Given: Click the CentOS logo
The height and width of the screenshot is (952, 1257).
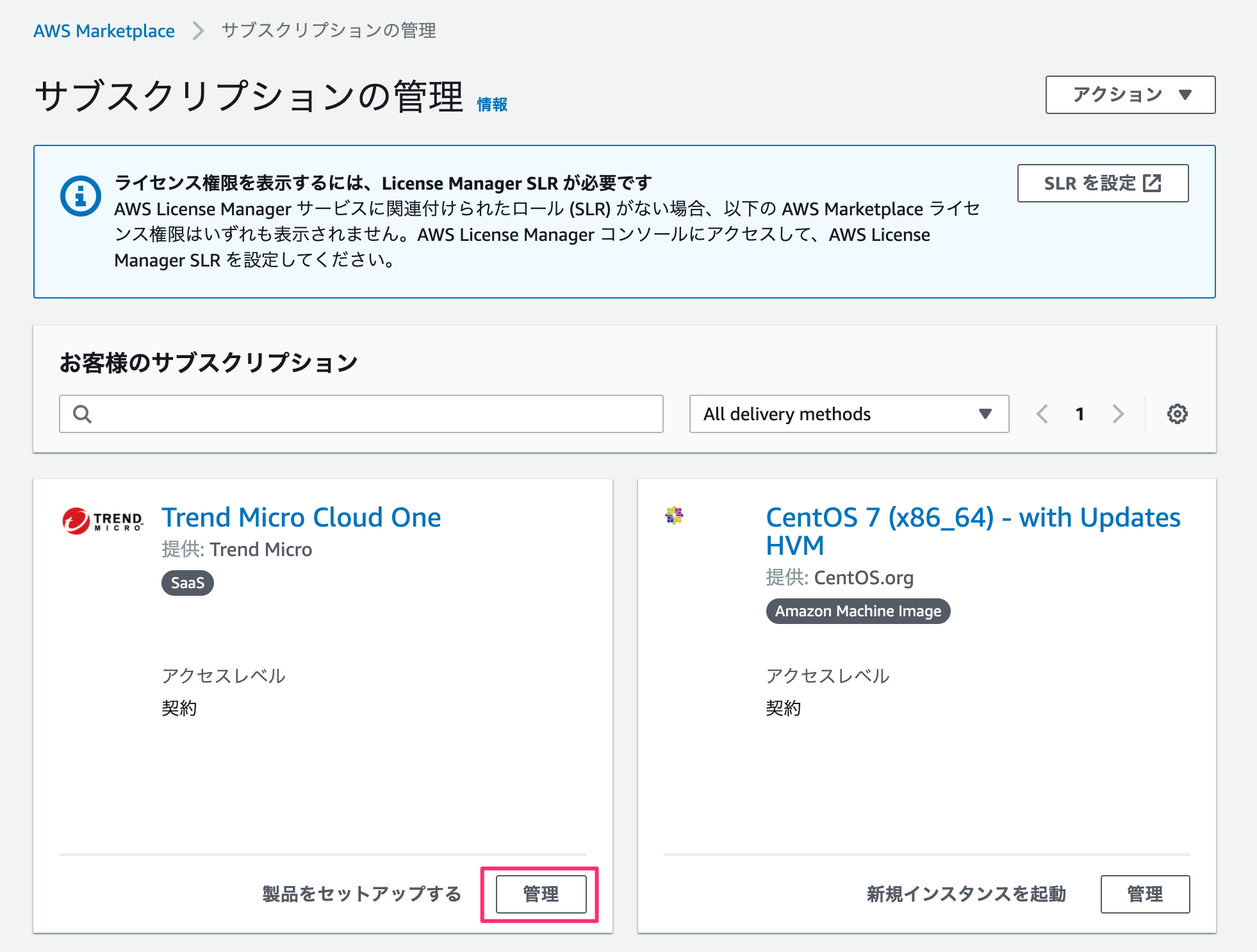Looking at the screenshot, I should pos(673,516).
